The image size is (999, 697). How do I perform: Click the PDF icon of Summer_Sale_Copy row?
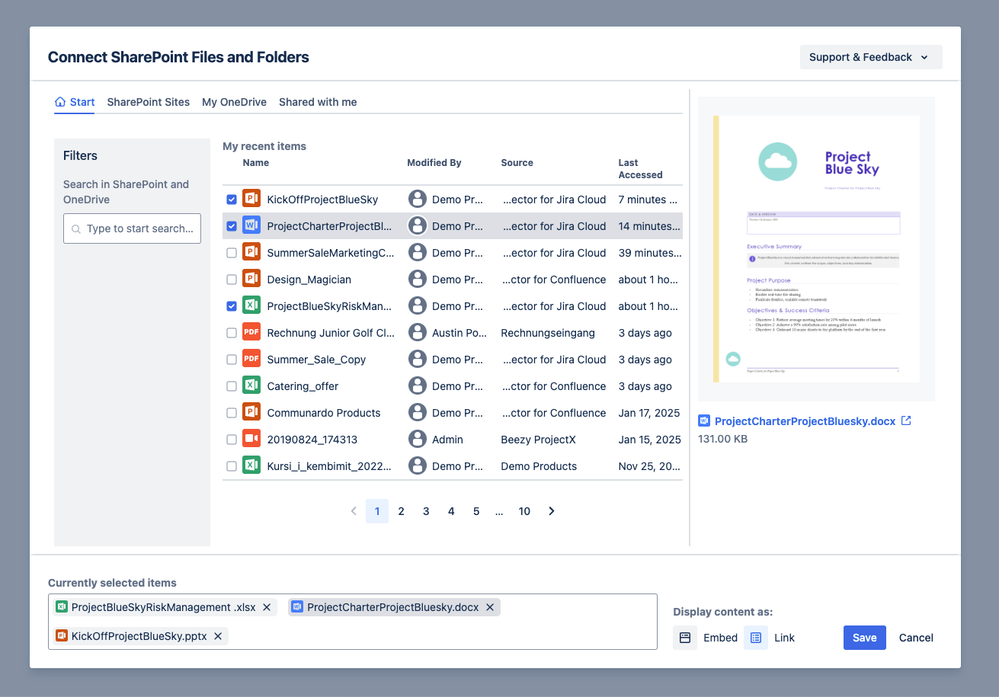pos(251,359)
